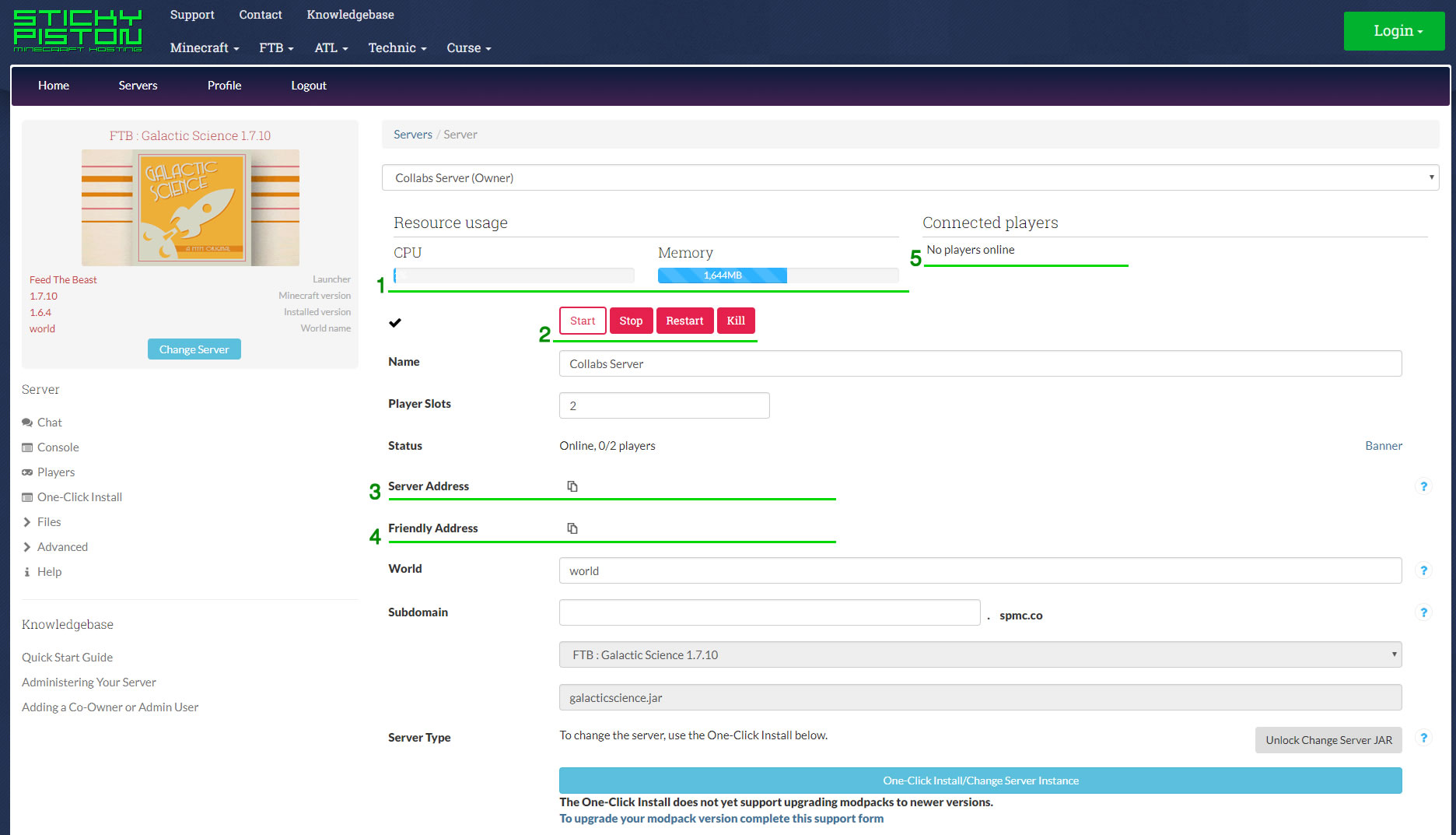This screenshot has width=1456, height=835.
Task: Click the CPU usage progress bar
Action: [x=514, y=275]
